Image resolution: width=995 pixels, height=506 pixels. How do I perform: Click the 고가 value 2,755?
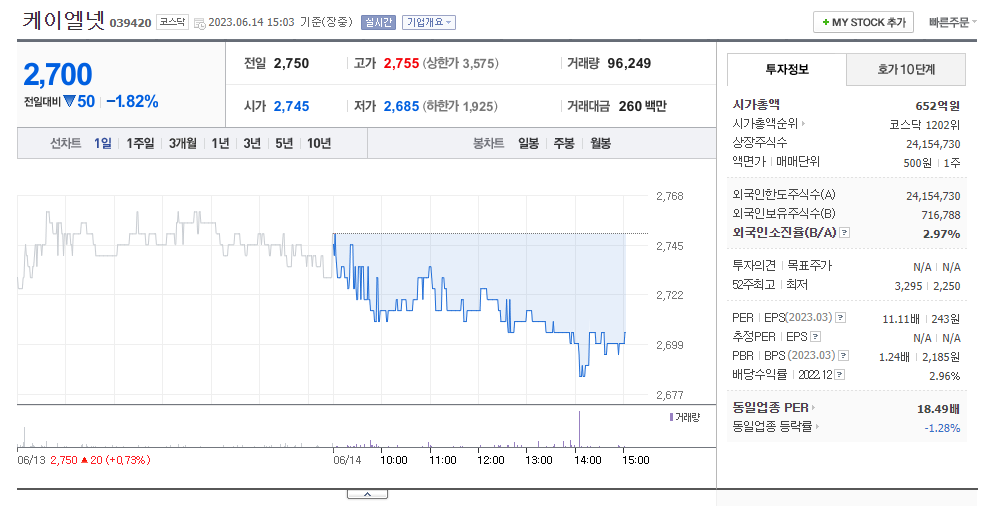click(401, 63)
